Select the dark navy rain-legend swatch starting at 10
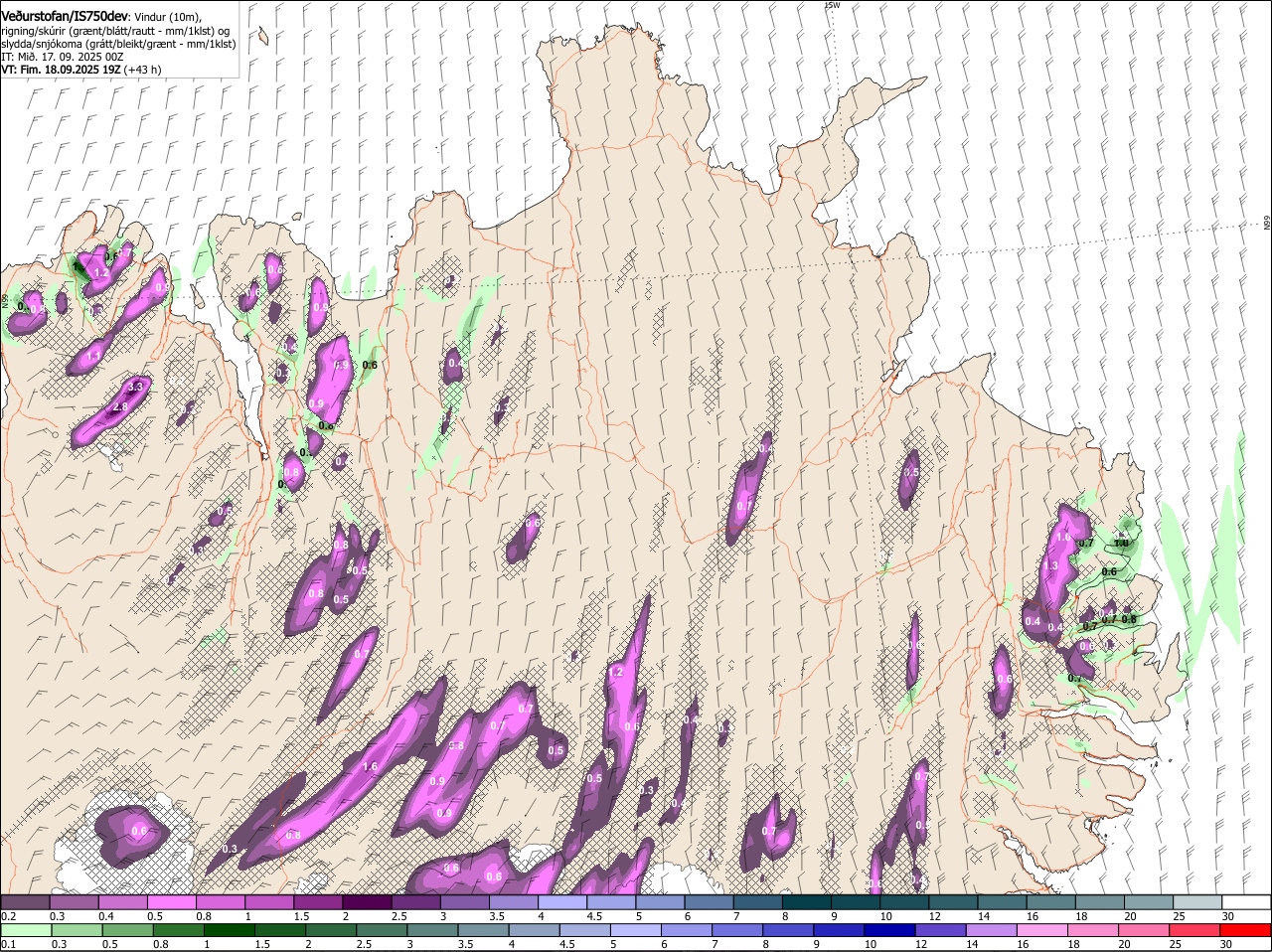The height and width of the screenshot is (952, 1272). [889, 930]
